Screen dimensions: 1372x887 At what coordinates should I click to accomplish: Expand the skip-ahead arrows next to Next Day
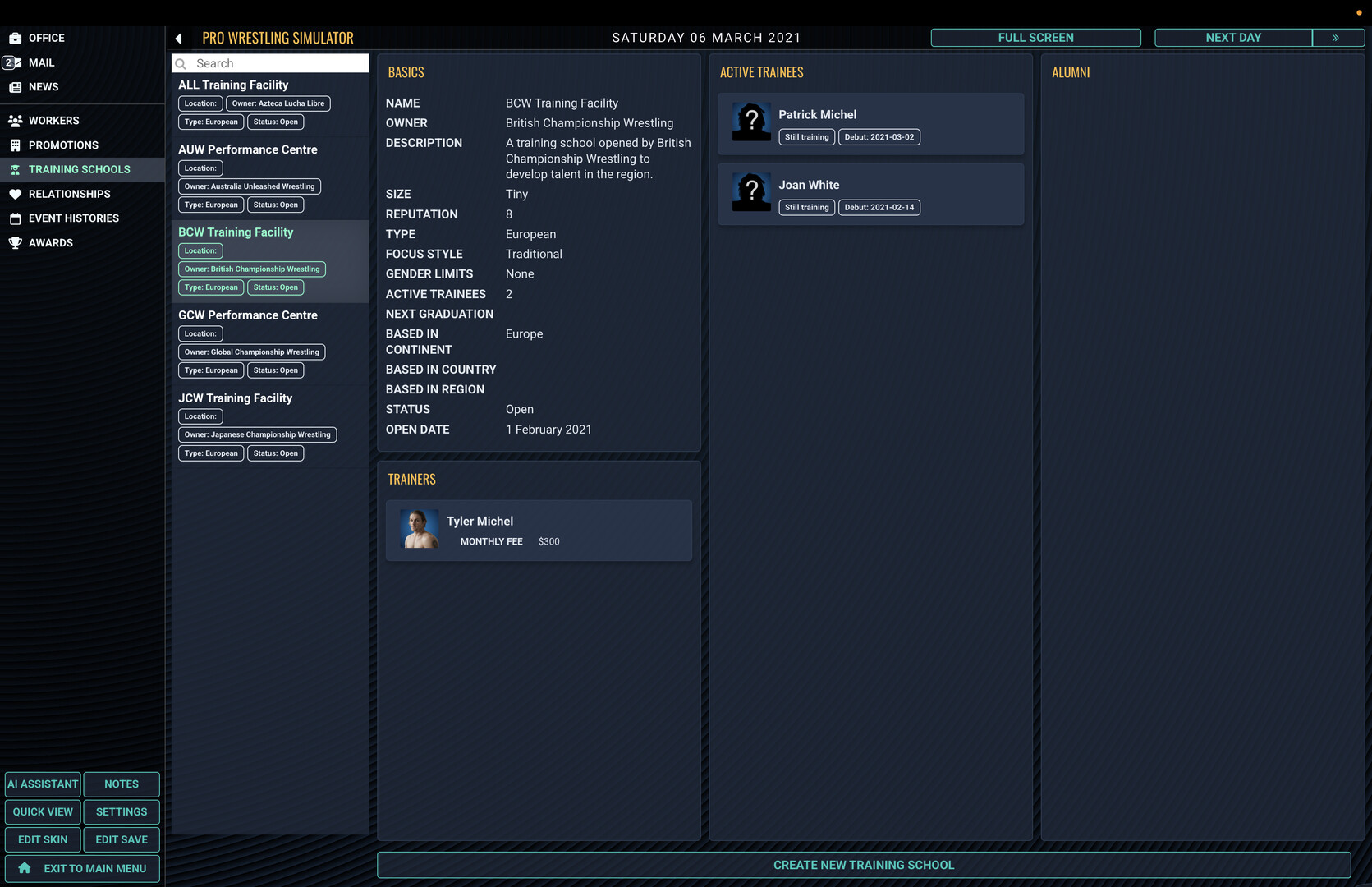pos(1337,38)
